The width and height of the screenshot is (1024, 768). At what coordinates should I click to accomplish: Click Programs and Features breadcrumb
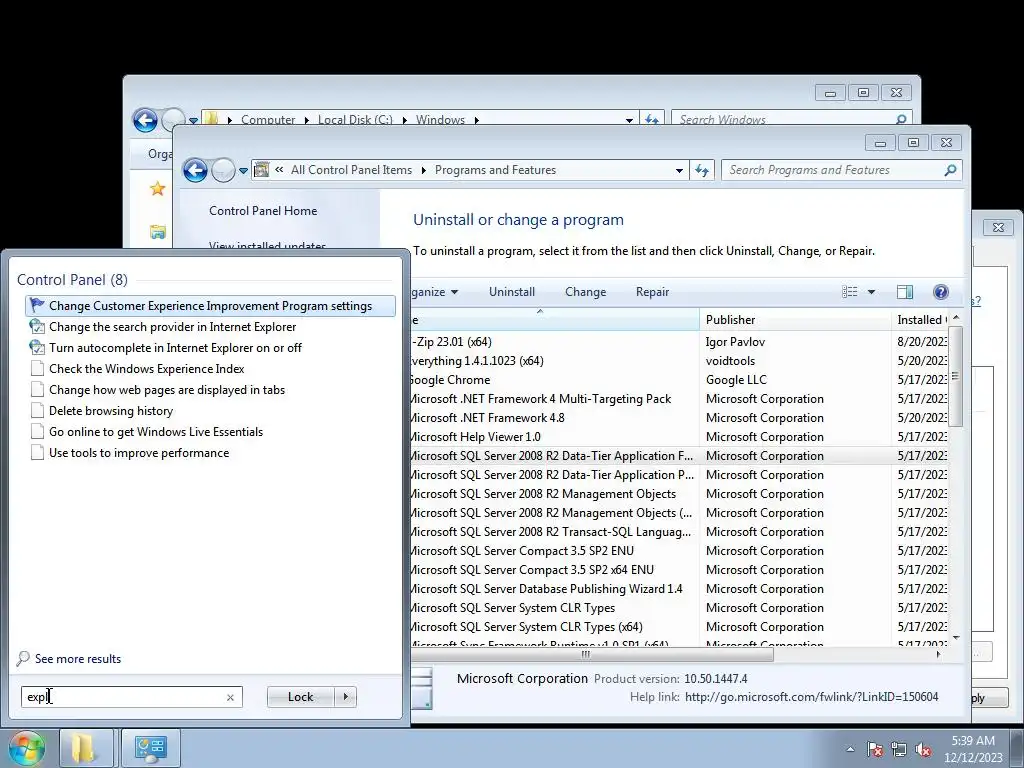[x=496, y=170]
